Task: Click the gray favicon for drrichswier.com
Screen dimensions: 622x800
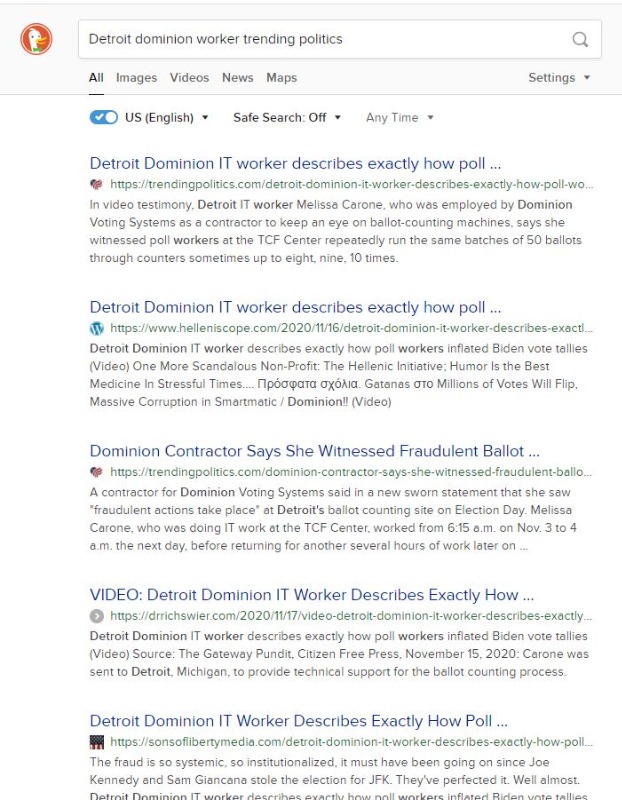Action: pos(97,616)
